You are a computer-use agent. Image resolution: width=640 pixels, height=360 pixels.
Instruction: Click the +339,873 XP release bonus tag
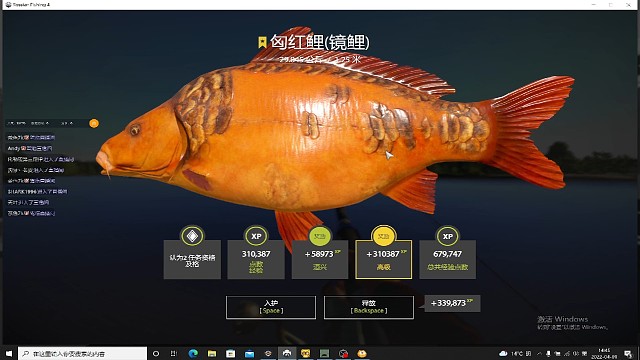pyautogui.click(x=452, y=303)
